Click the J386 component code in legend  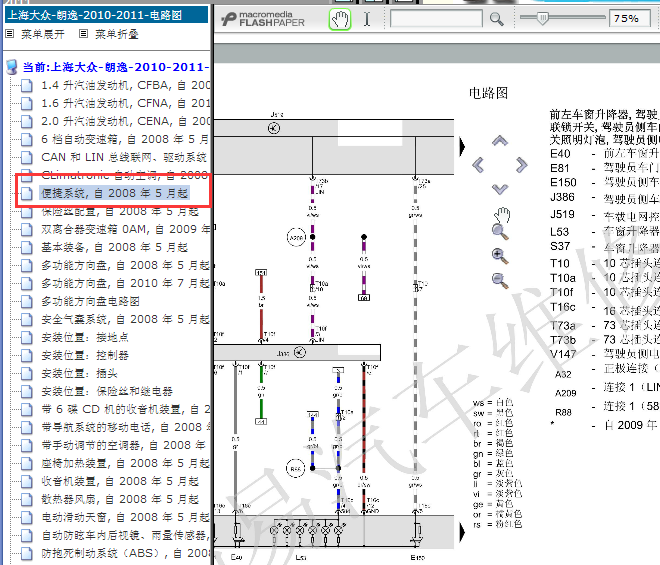tap(562, 197)
